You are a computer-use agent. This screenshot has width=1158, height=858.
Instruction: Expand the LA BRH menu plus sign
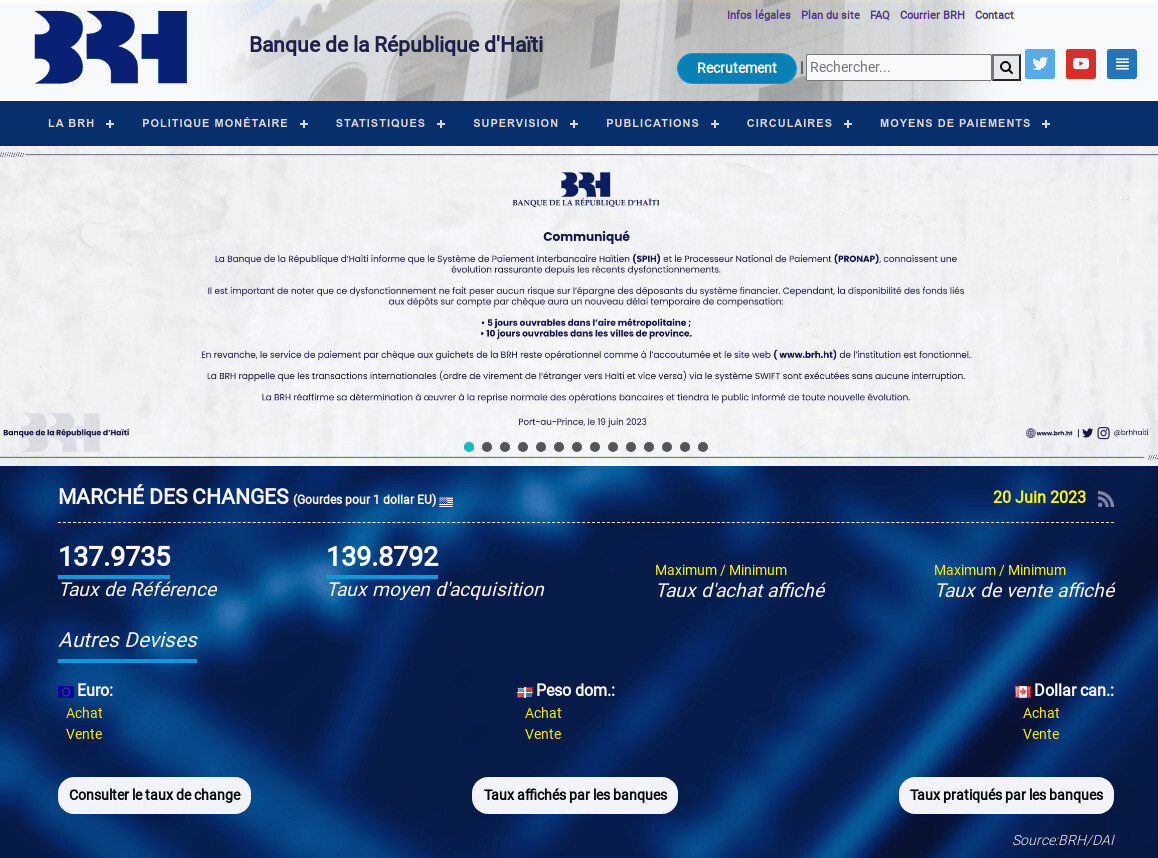click(x=110, y=124)
